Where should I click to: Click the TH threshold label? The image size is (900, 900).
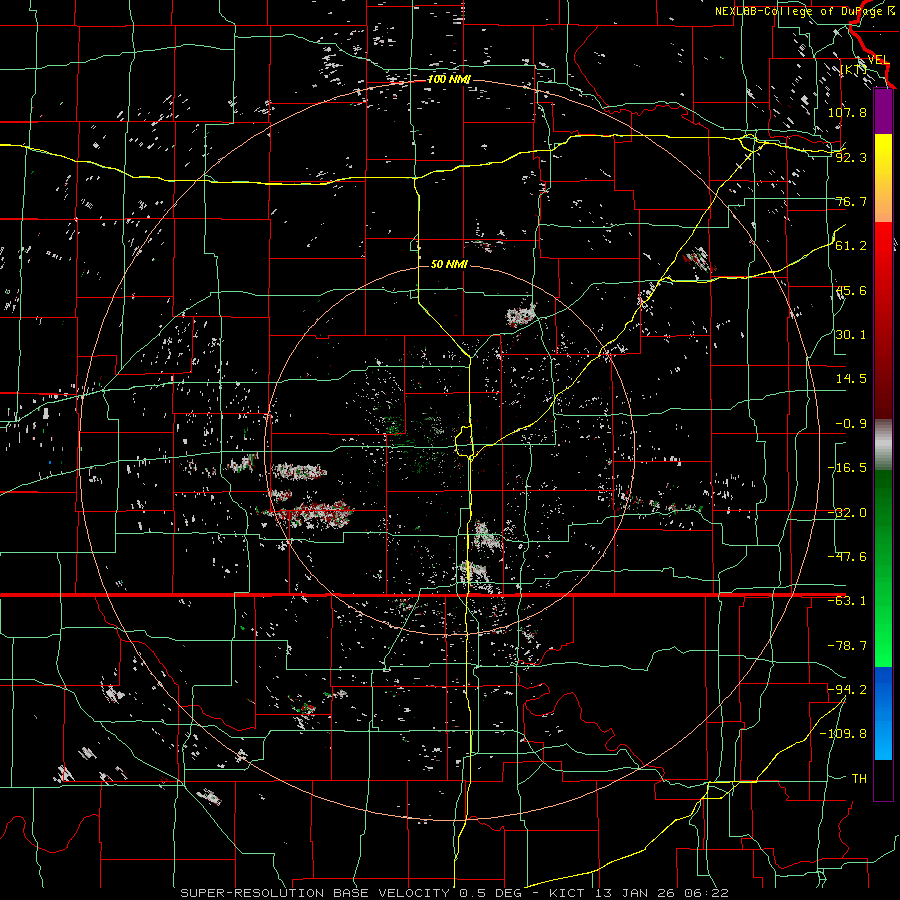(859, 778)
